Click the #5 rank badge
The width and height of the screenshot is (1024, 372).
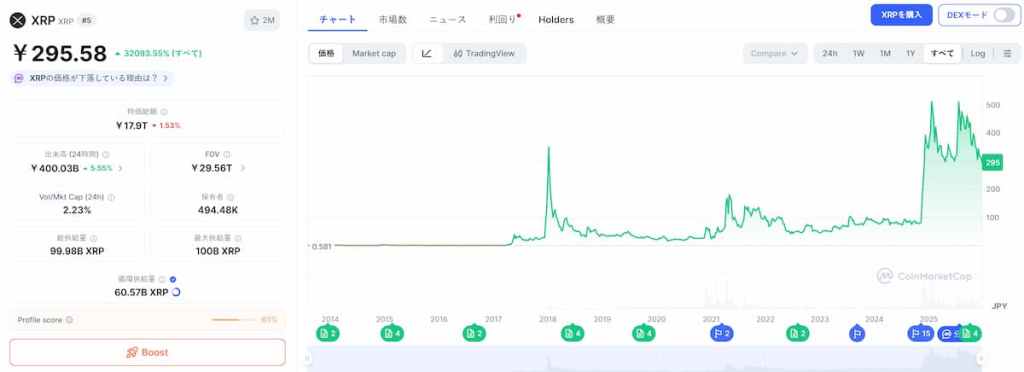tap(86, 20)
